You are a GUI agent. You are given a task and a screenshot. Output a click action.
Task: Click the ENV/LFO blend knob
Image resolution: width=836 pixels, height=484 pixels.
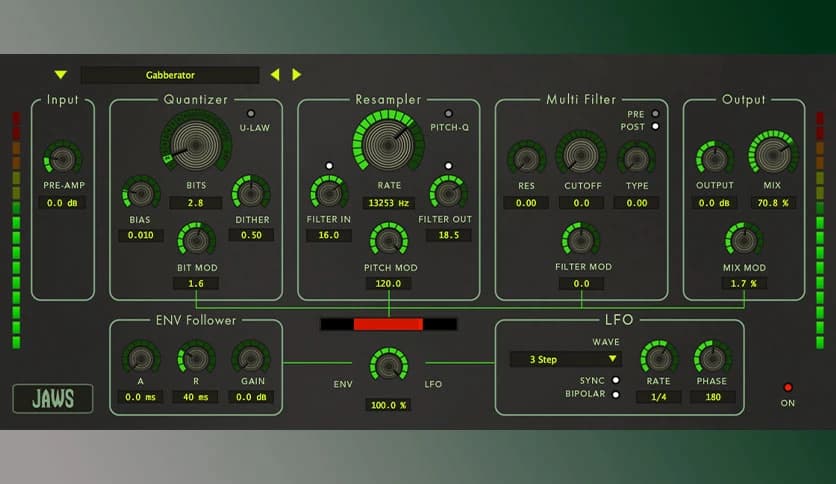(x=389, y=366)
